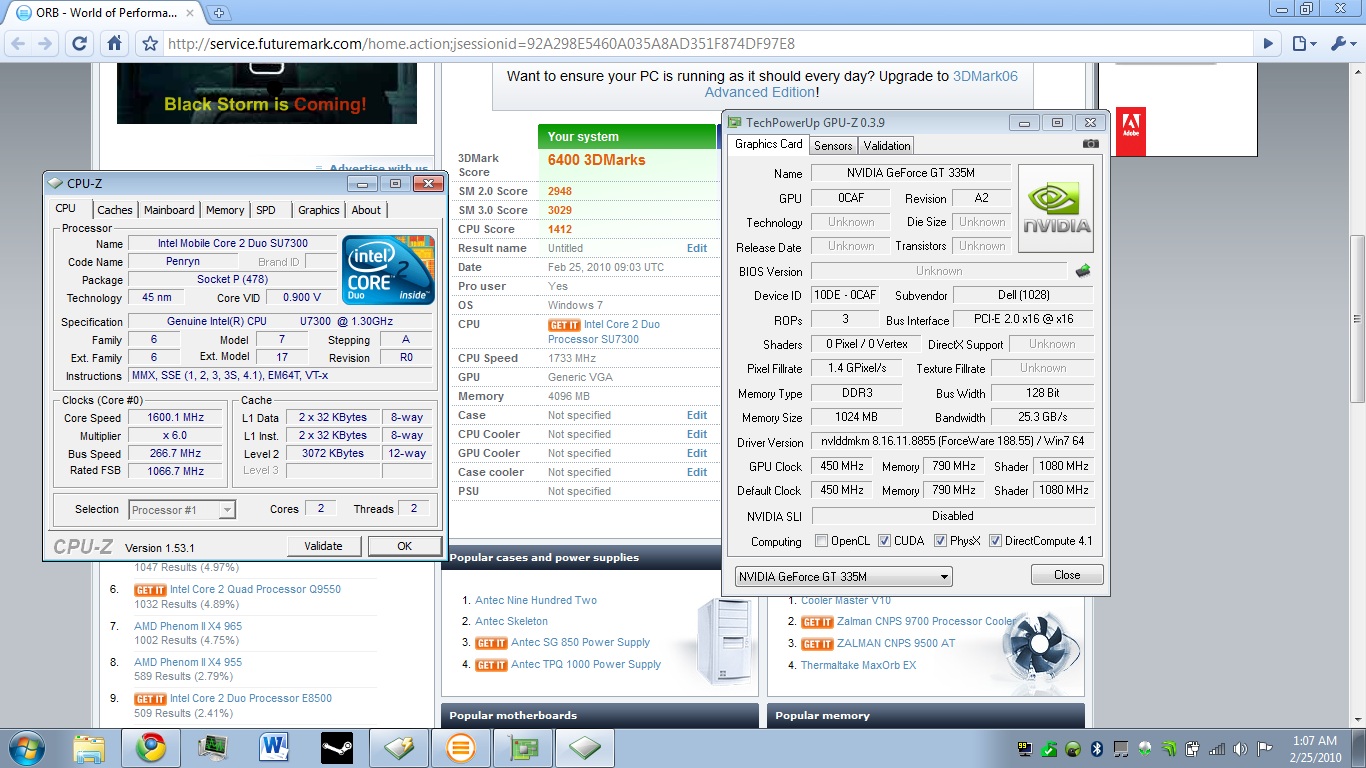Reload the Futuremark page

click(80, 44)
